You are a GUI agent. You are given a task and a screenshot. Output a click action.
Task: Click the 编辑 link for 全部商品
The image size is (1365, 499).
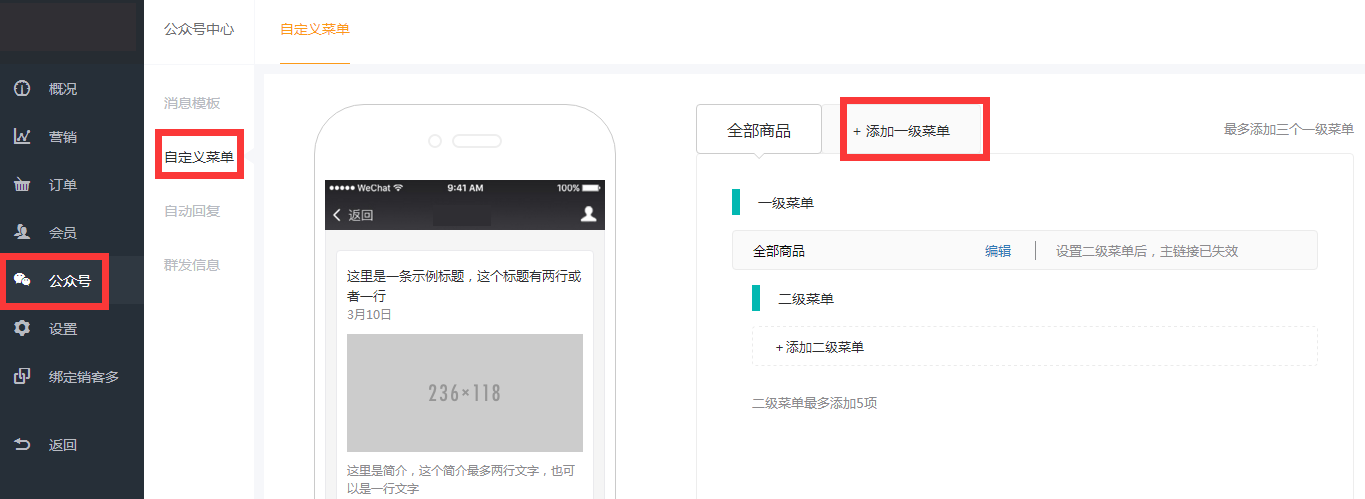pos(997,251)
